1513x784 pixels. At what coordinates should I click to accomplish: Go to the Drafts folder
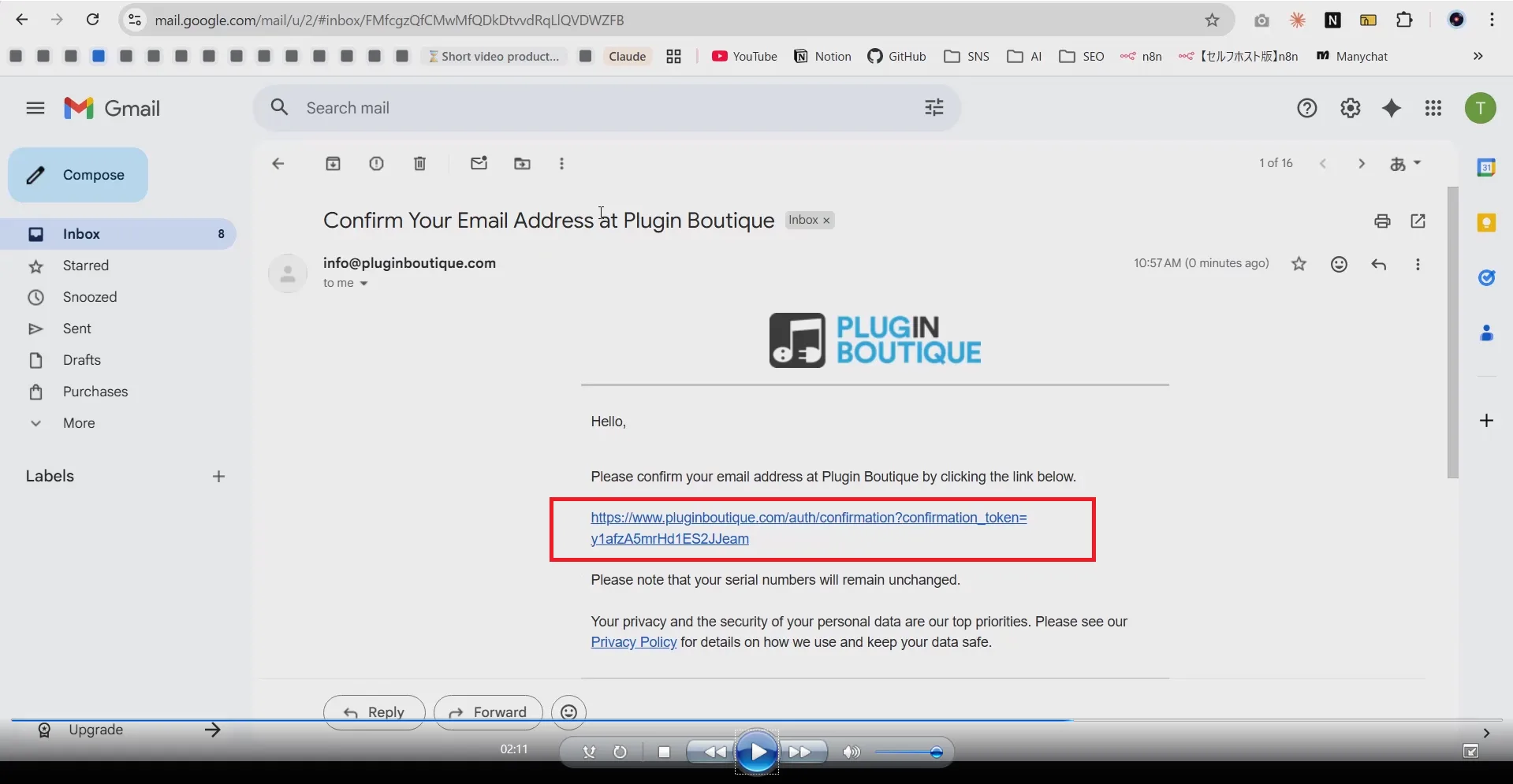[x=82, y=360]
